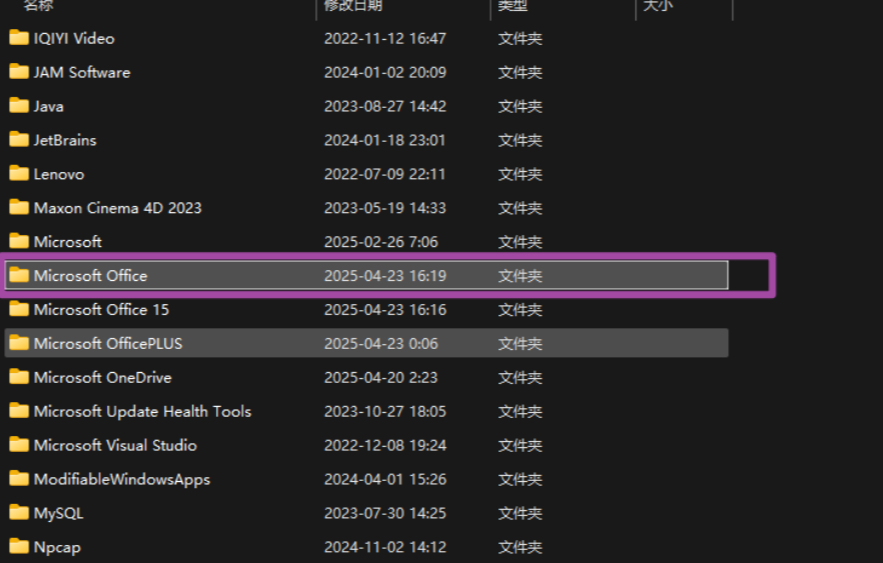
Task: Select the ModifiableWindowsApps folder name
Action: pos(122,480)
